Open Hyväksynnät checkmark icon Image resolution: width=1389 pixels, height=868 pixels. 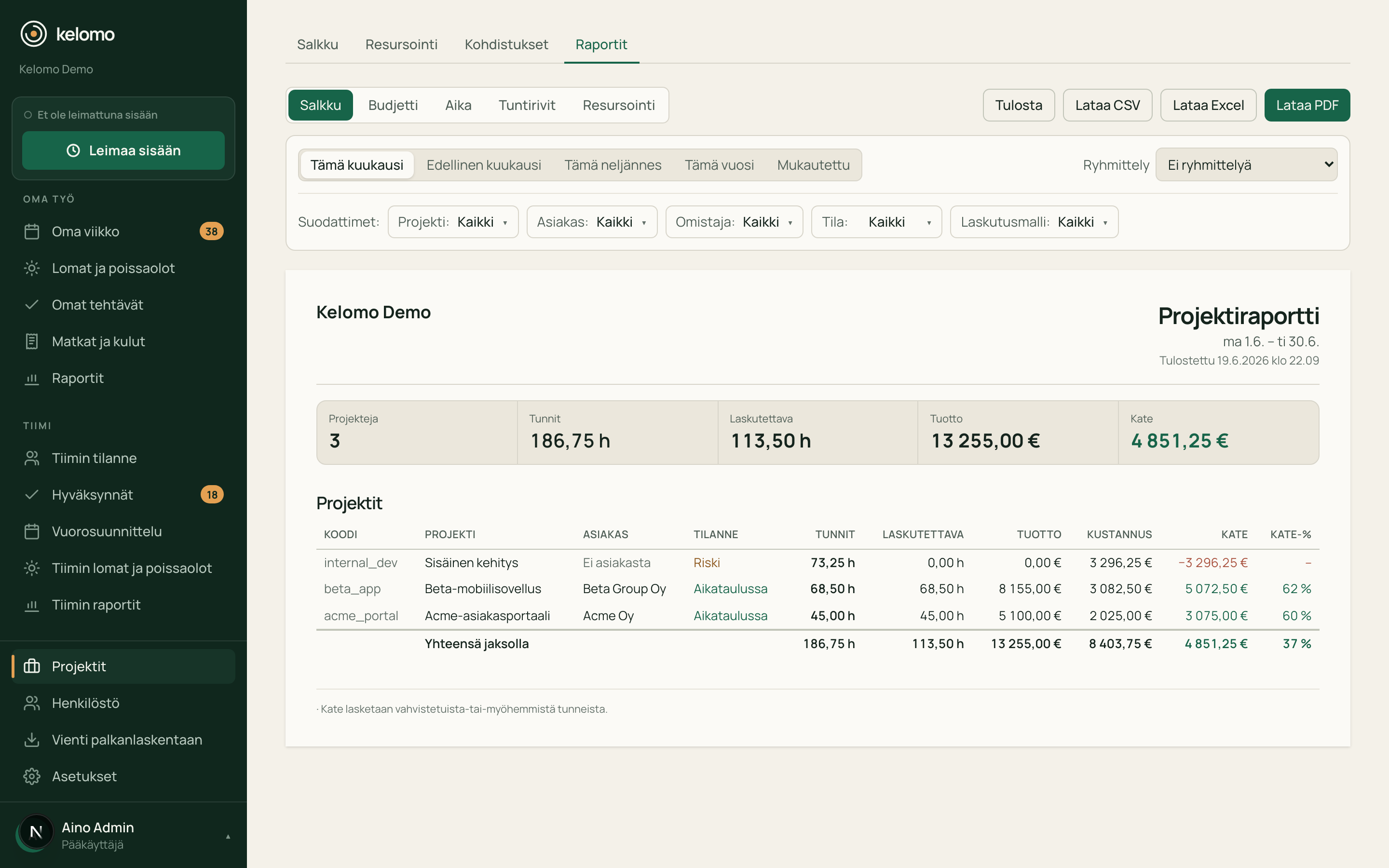(31, 494)
